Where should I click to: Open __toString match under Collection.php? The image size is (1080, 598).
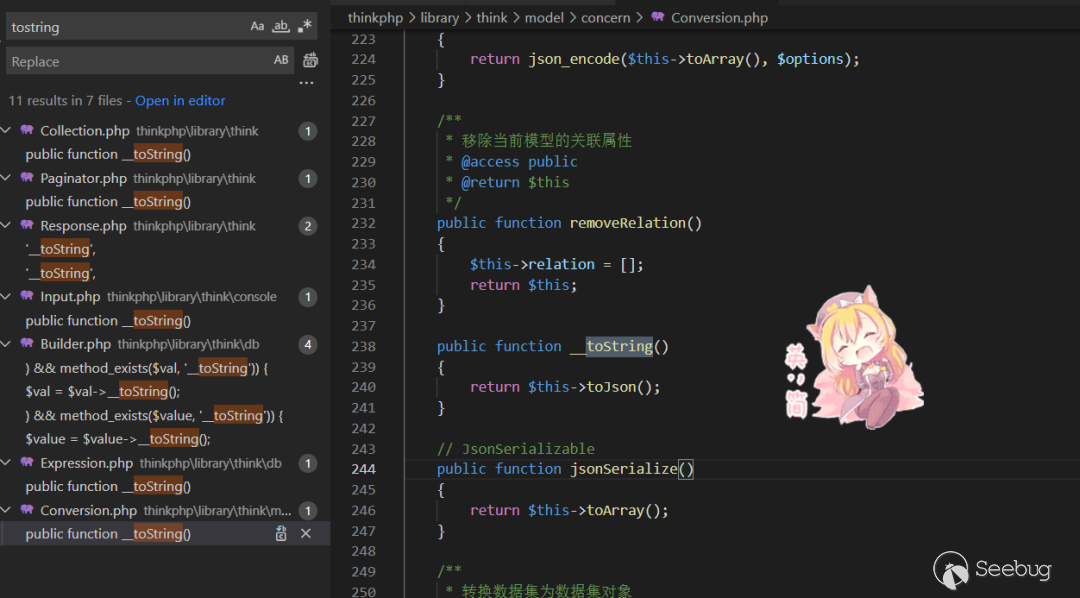[x=108, y=154]
